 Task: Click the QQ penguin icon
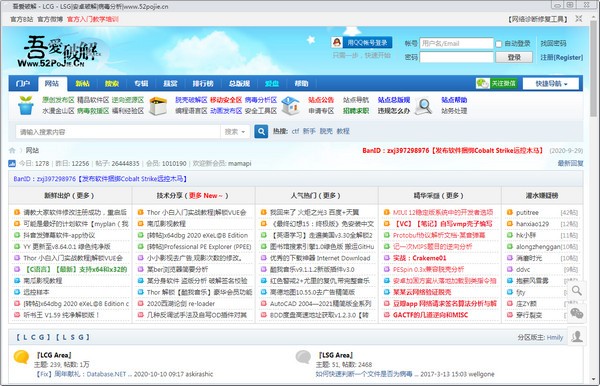coord(337,42)
